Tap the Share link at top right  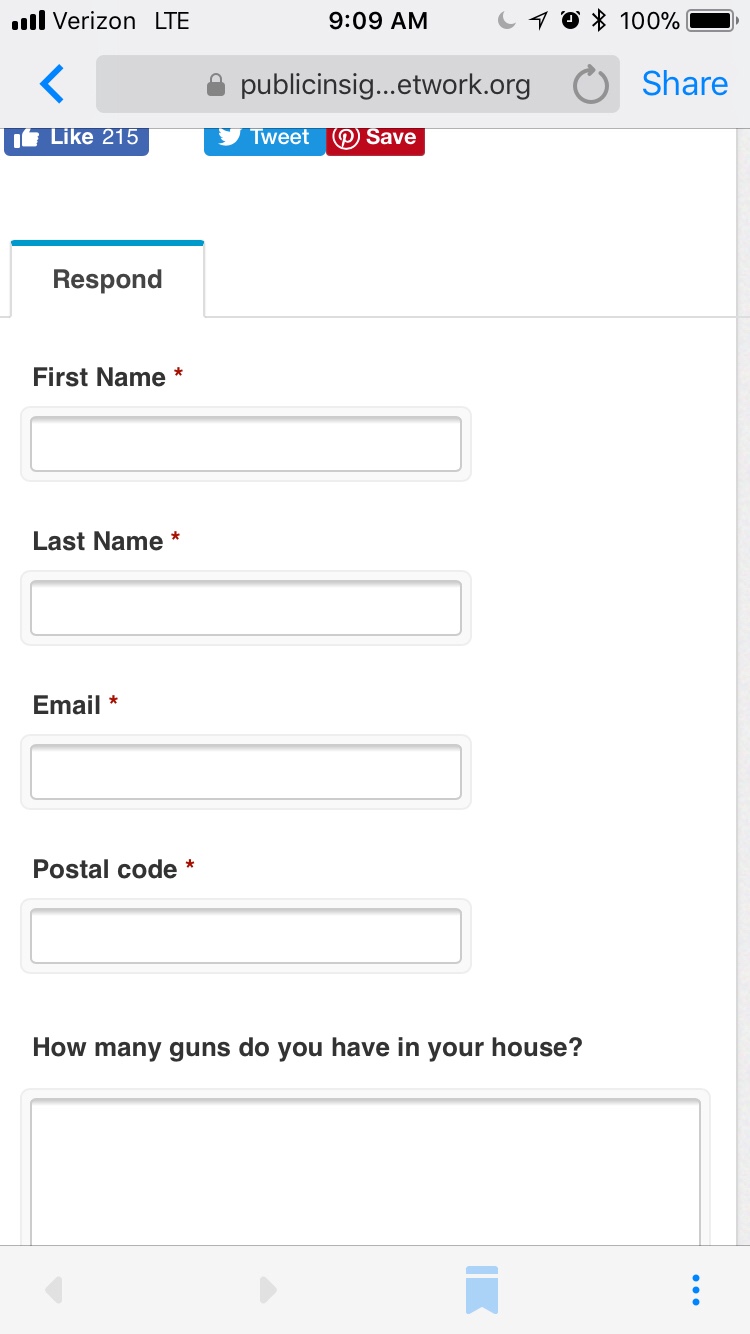684,84
